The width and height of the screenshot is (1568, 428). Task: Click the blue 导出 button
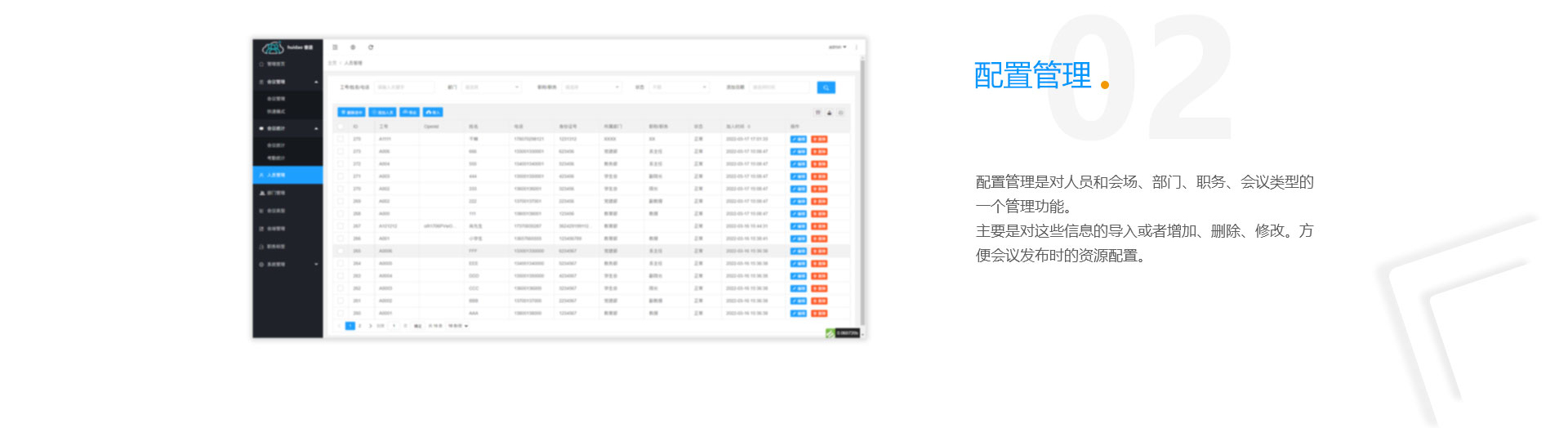410,112
